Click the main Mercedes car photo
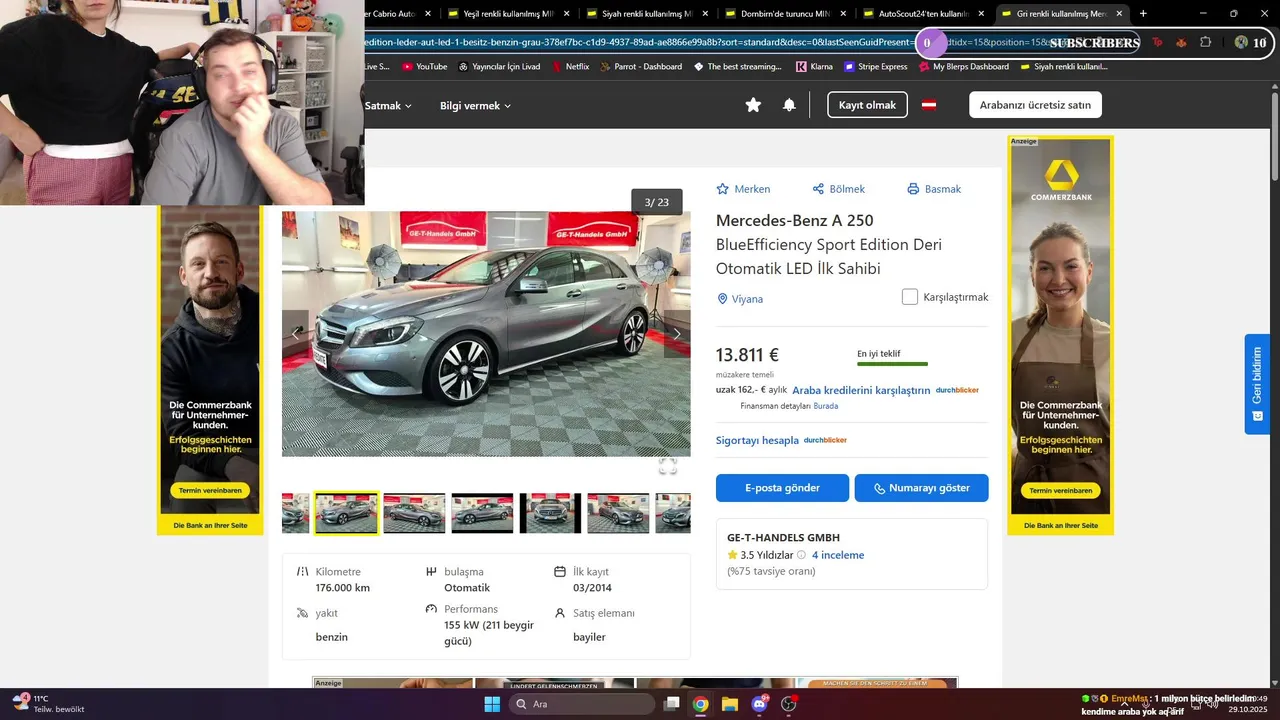This screenshot has width=1280, height=720. (x=486, y=334)
